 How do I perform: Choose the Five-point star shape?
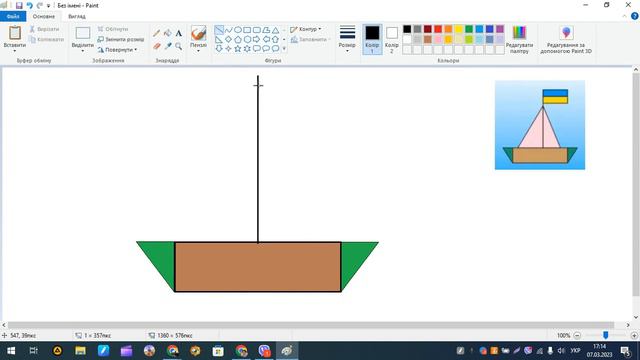tap(238, 49)
